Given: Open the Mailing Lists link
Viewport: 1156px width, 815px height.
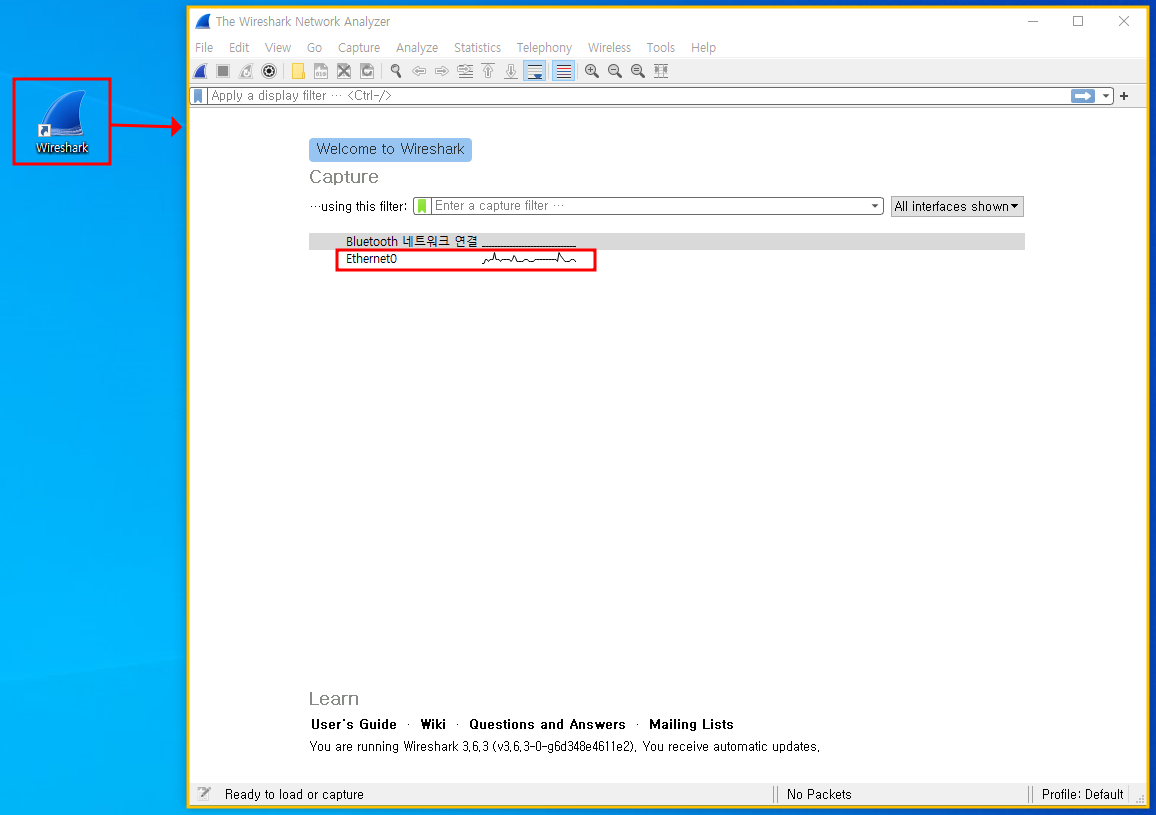Looking at the screenshot, I should [691, 724].
